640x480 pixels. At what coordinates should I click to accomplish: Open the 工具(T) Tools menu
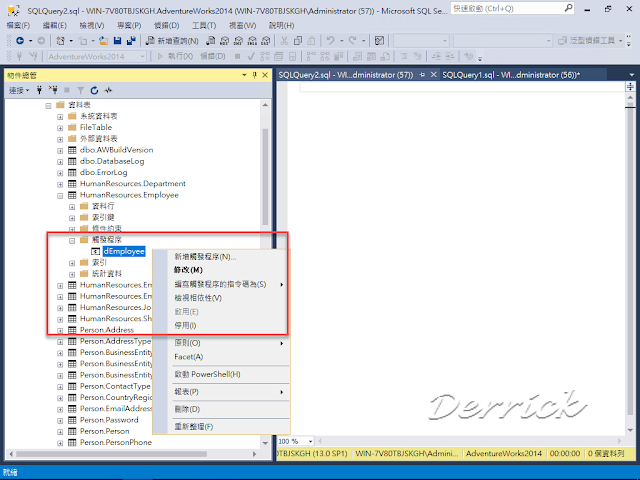(204, 25)
